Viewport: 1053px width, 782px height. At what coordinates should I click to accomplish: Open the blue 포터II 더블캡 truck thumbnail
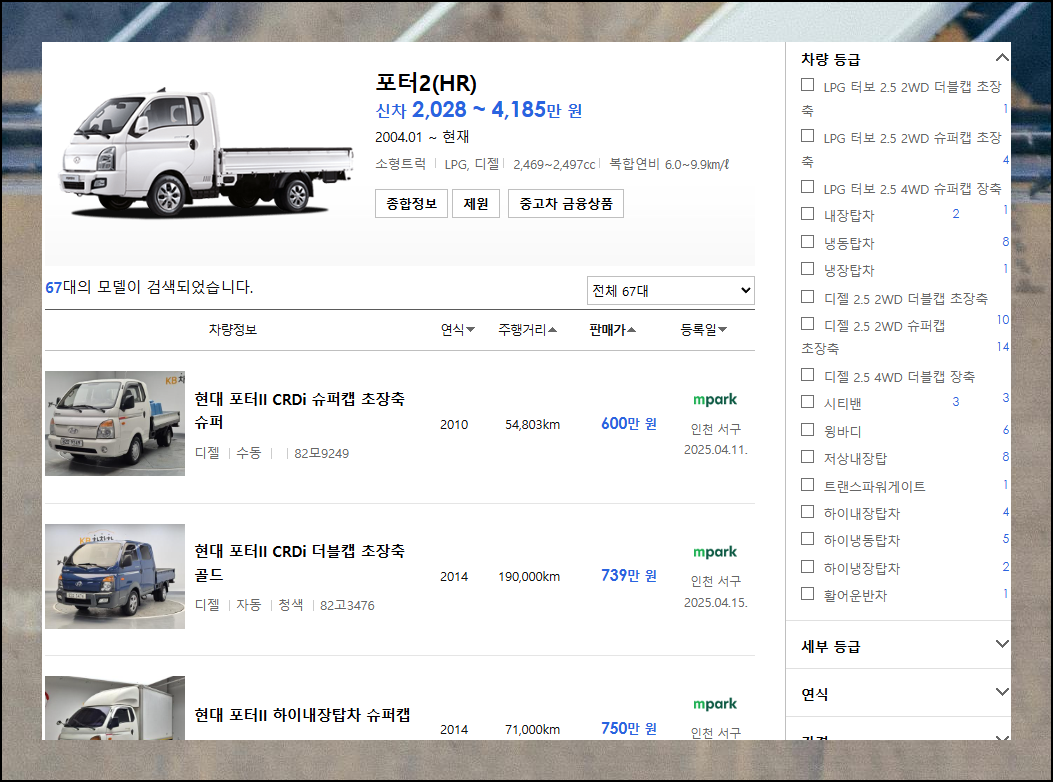click(115, 576)
